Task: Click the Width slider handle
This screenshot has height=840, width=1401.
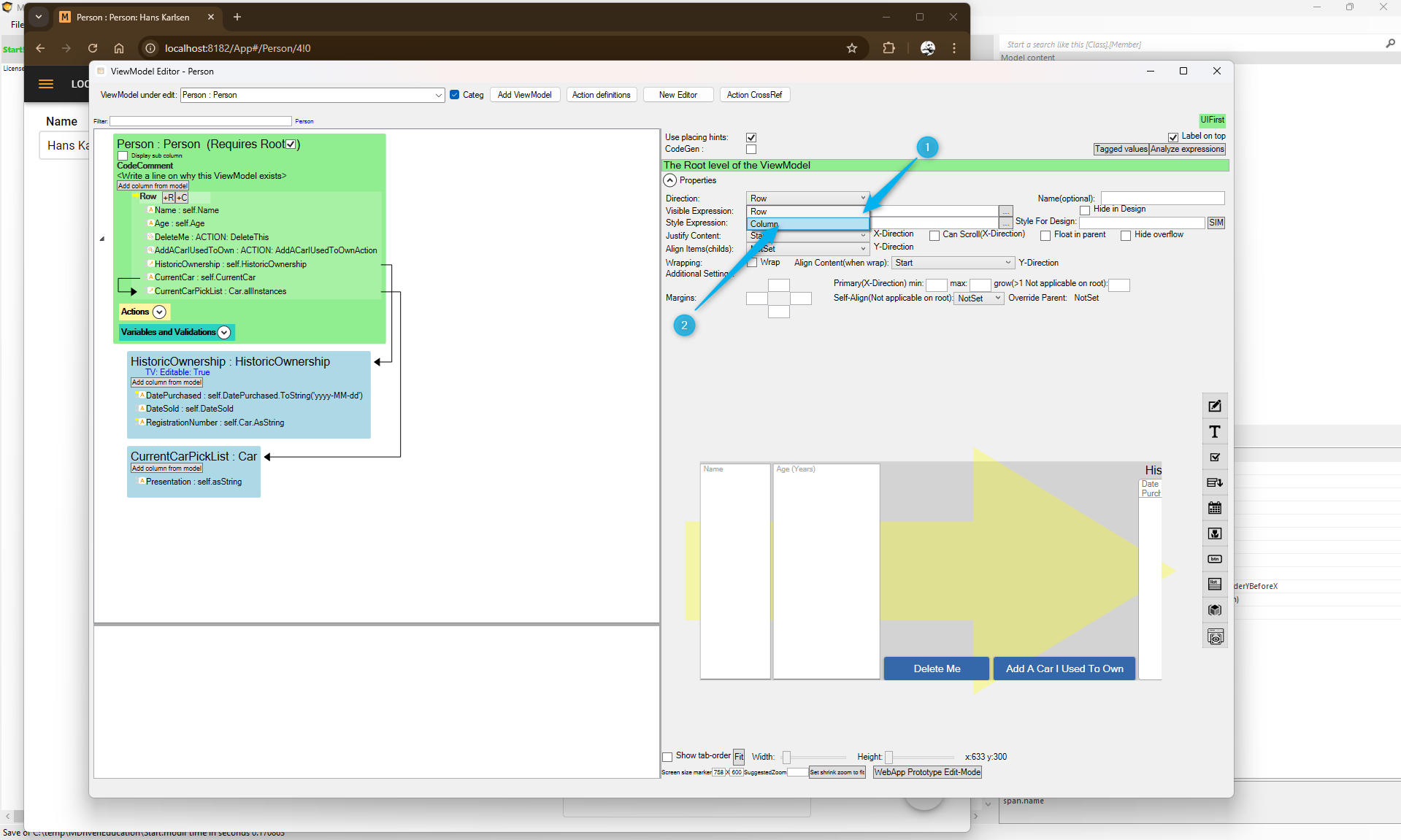Action: 786,758
